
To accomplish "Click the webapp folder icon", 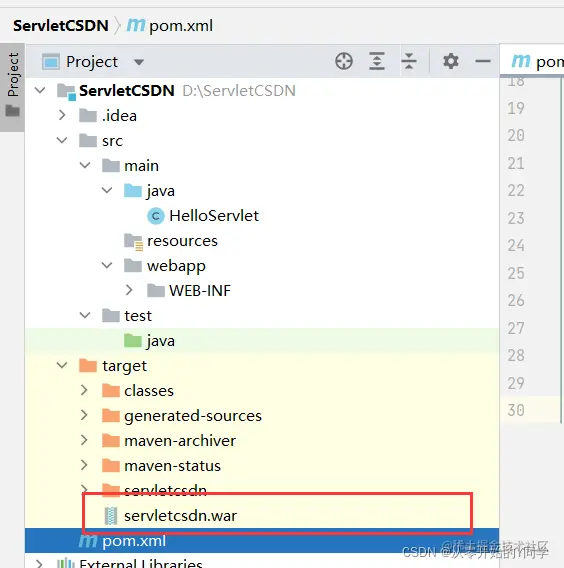I will tap(133, 266).
